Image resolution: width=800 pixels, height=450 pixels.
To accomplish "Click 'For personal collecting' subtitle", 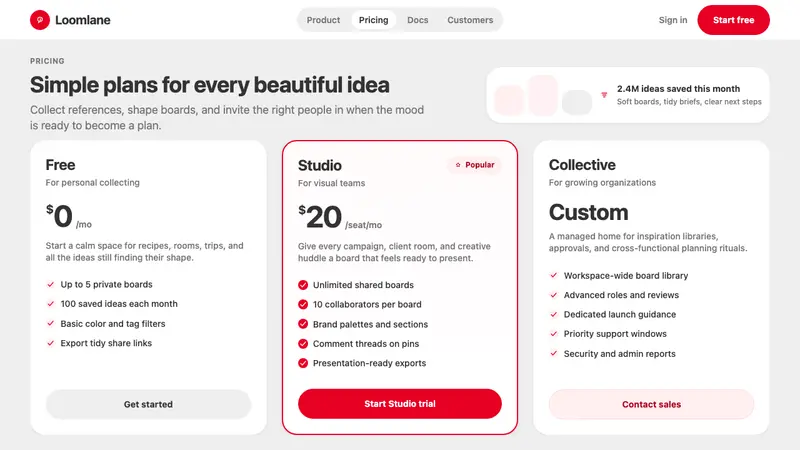I will [x=92, y=182].
